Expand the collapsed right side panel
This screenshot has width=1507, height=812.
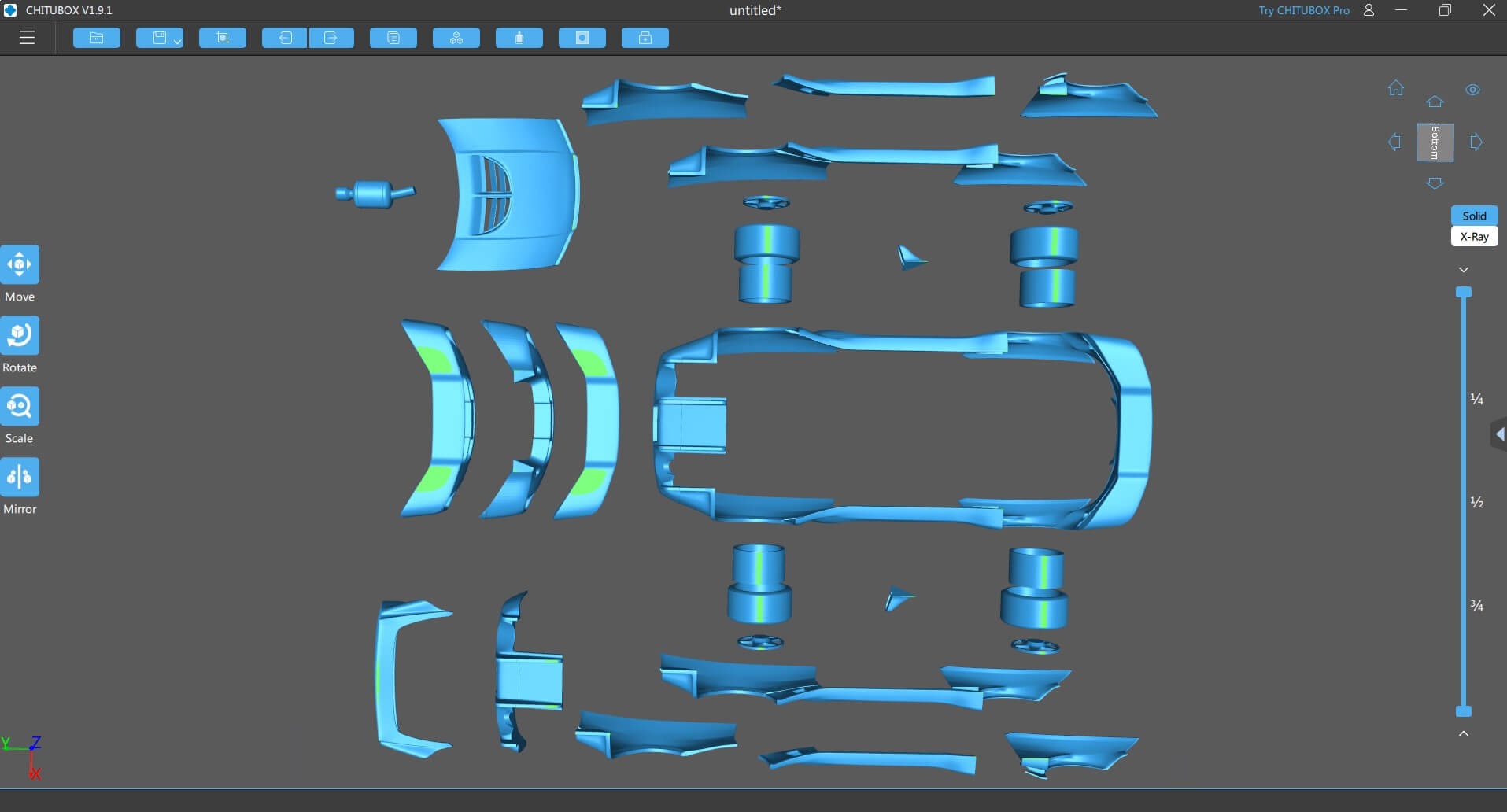(1499, 434)
